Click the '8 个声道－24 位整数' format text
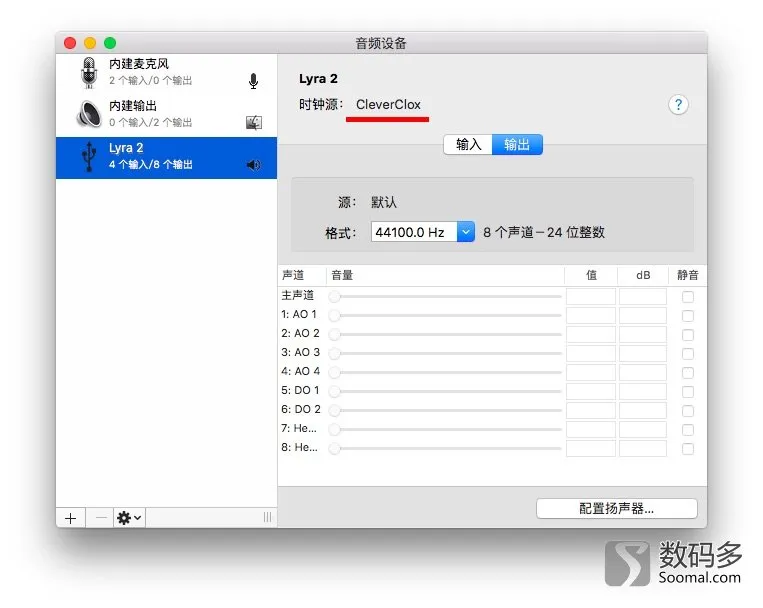The height and width of the screenshot is (608, 763). [544, 232]
